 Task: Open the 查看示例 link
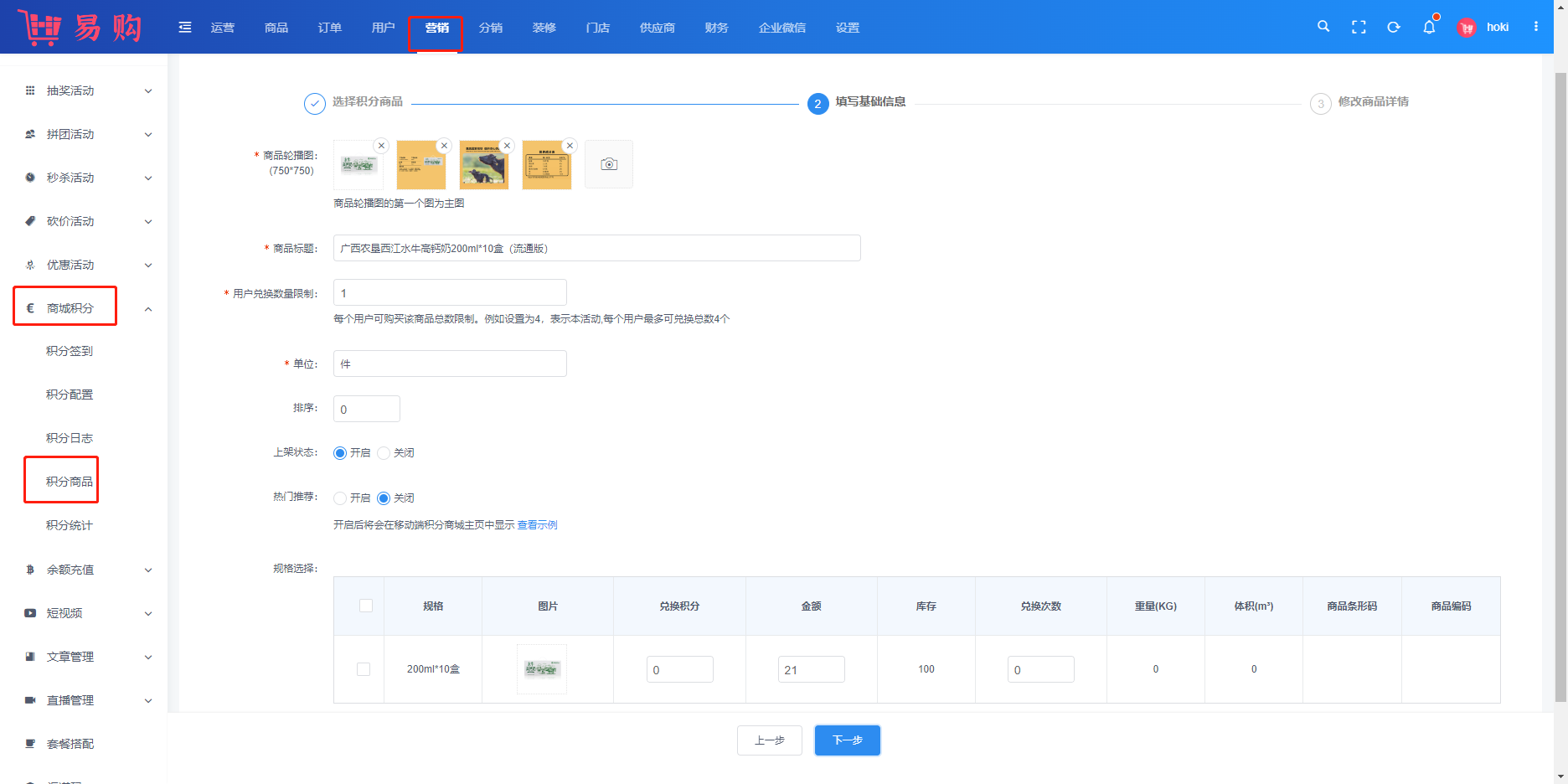coord(537,525)
